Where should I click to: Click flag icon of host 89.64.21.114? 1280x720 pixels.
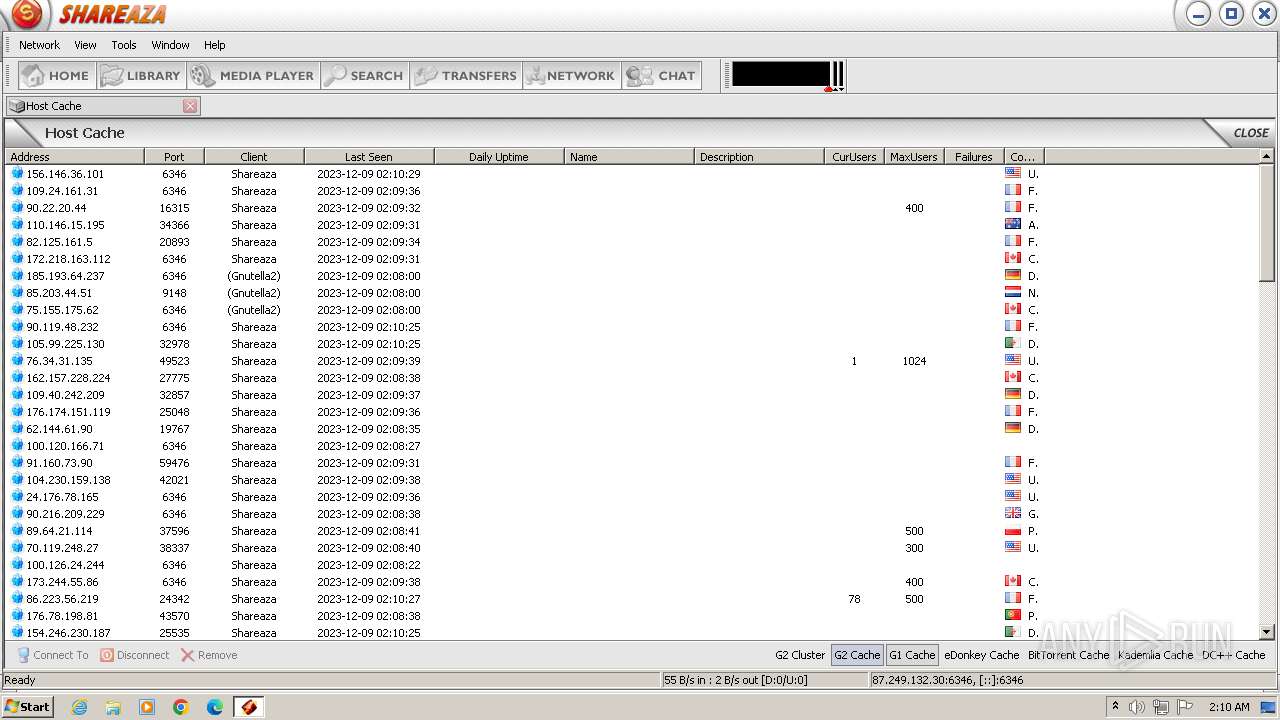(1013, 530)
